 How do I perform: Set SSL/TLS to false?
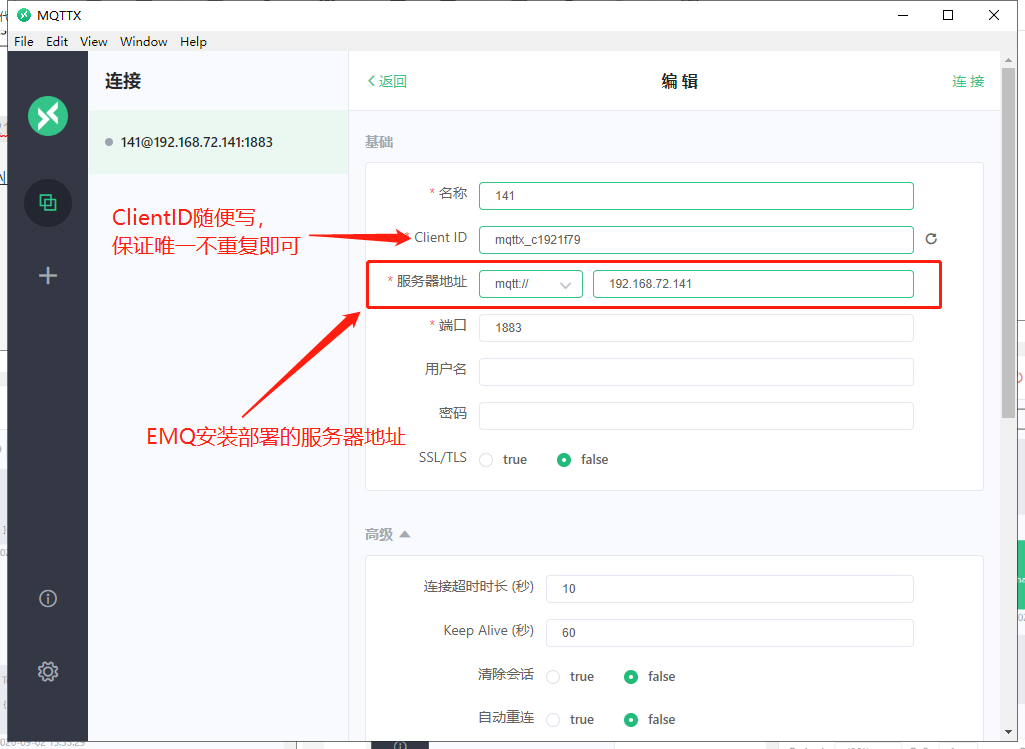tap(563, 460)
